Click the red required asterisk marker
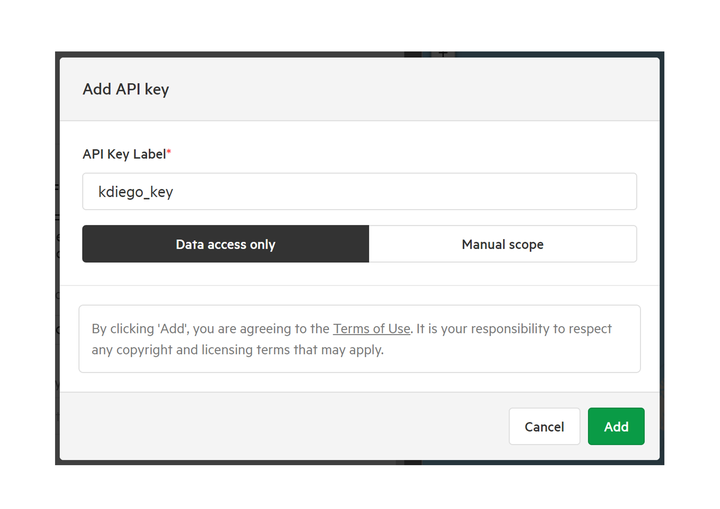Image resolution: width=720 pixels, height=509 pixels. tap(169, 152)
